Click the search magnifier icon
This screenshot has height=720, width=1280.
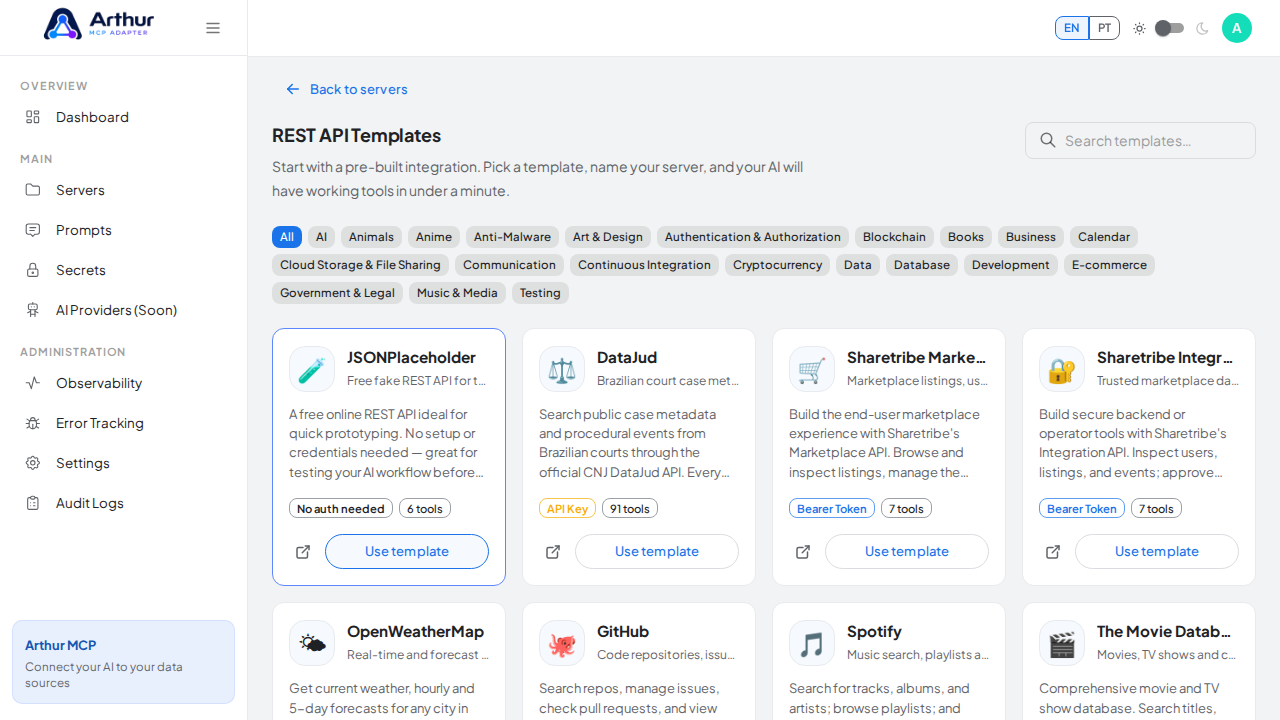click(1048, 140)
